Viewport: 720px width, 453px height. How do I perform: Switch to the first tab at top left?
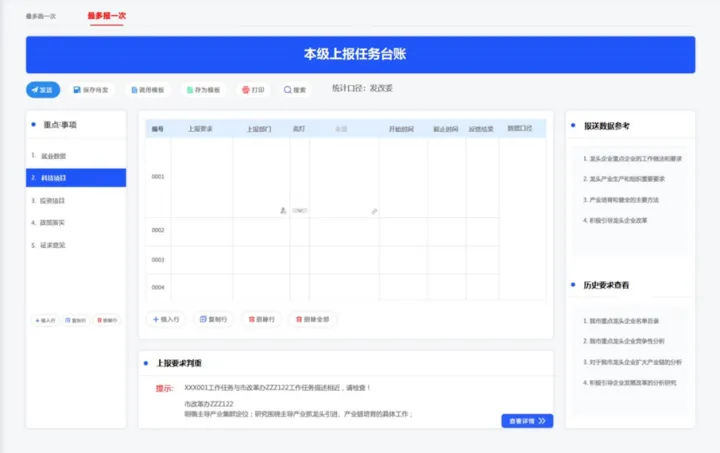pos(40,16)
